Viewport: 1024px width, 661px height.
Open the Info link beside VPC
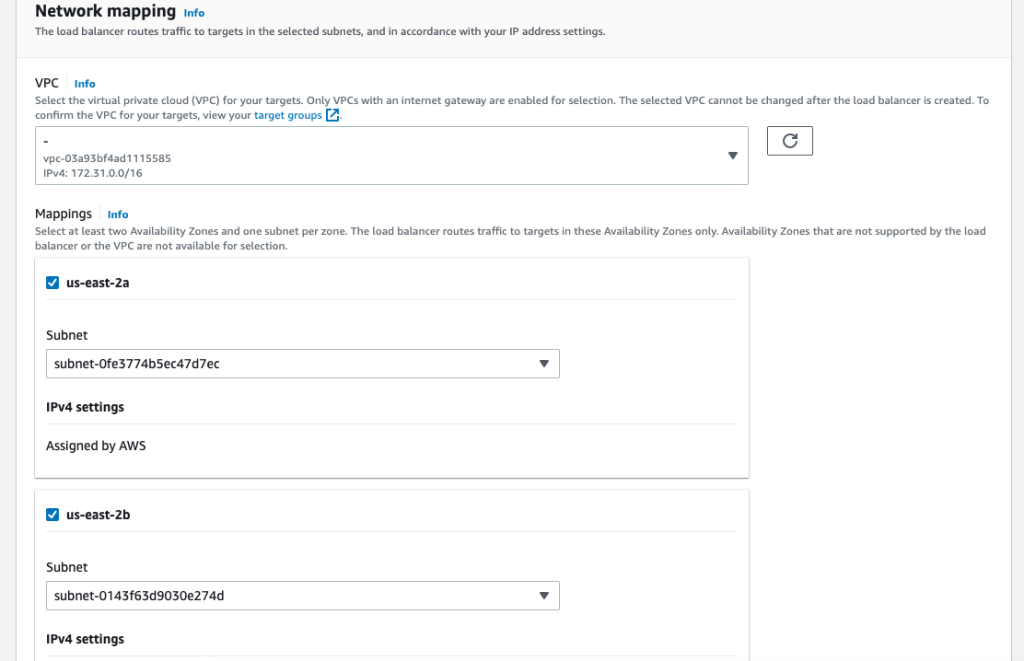tap(85, 84)
